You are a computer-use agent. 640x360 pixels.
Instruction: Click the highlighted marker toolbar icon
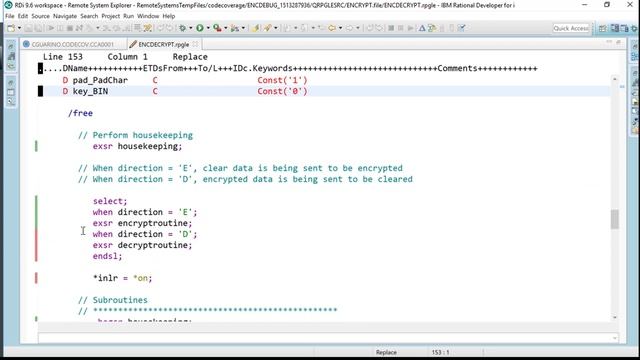tap(147, 28)
